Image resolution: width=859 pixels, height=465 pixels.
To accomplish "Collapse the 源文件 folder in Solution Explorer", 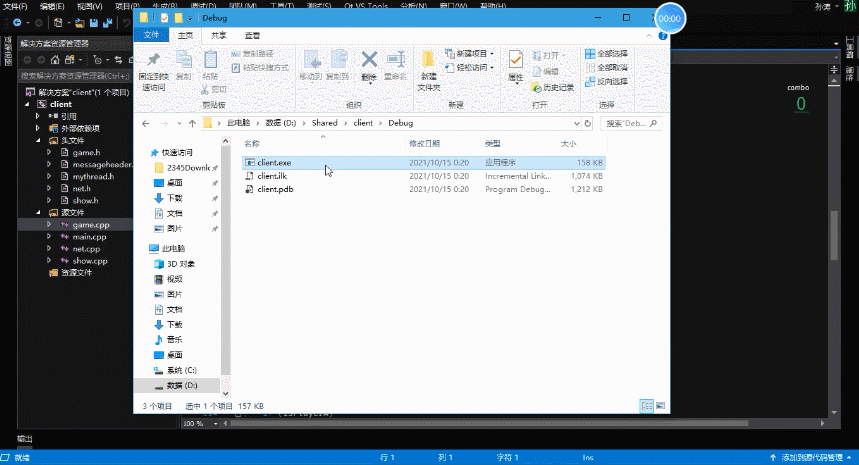I will tap(38, 213).
